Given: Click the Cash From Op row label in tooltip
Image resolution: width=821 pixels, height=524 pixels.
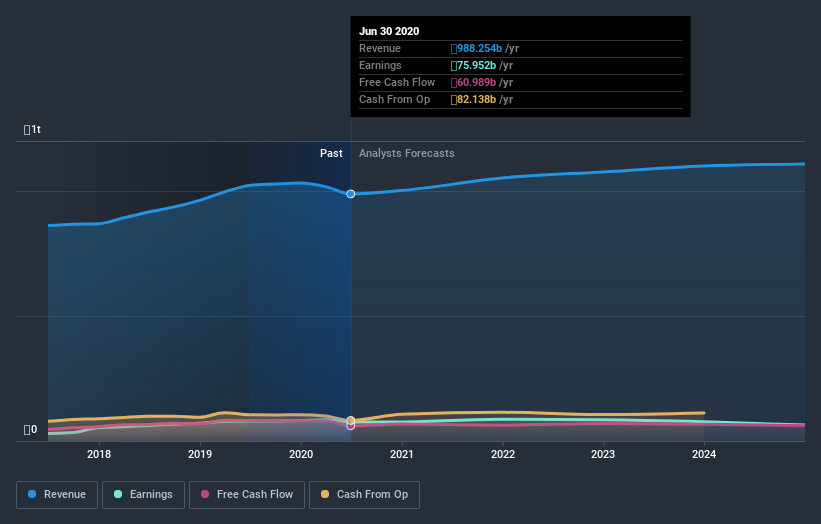Looking at the screenshot, I should pos(394,99).
